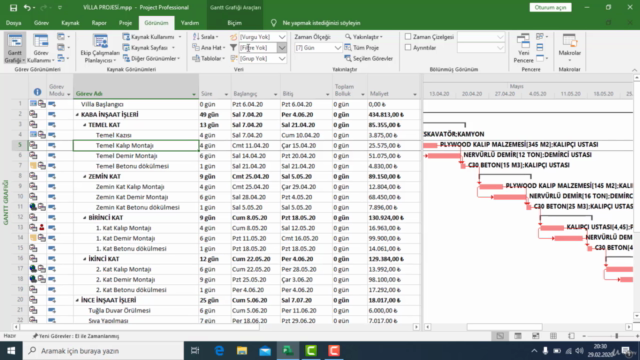The image size is (640, 360).
Task: Switch to the Proje ribbon tab
Action: [125, 23]
